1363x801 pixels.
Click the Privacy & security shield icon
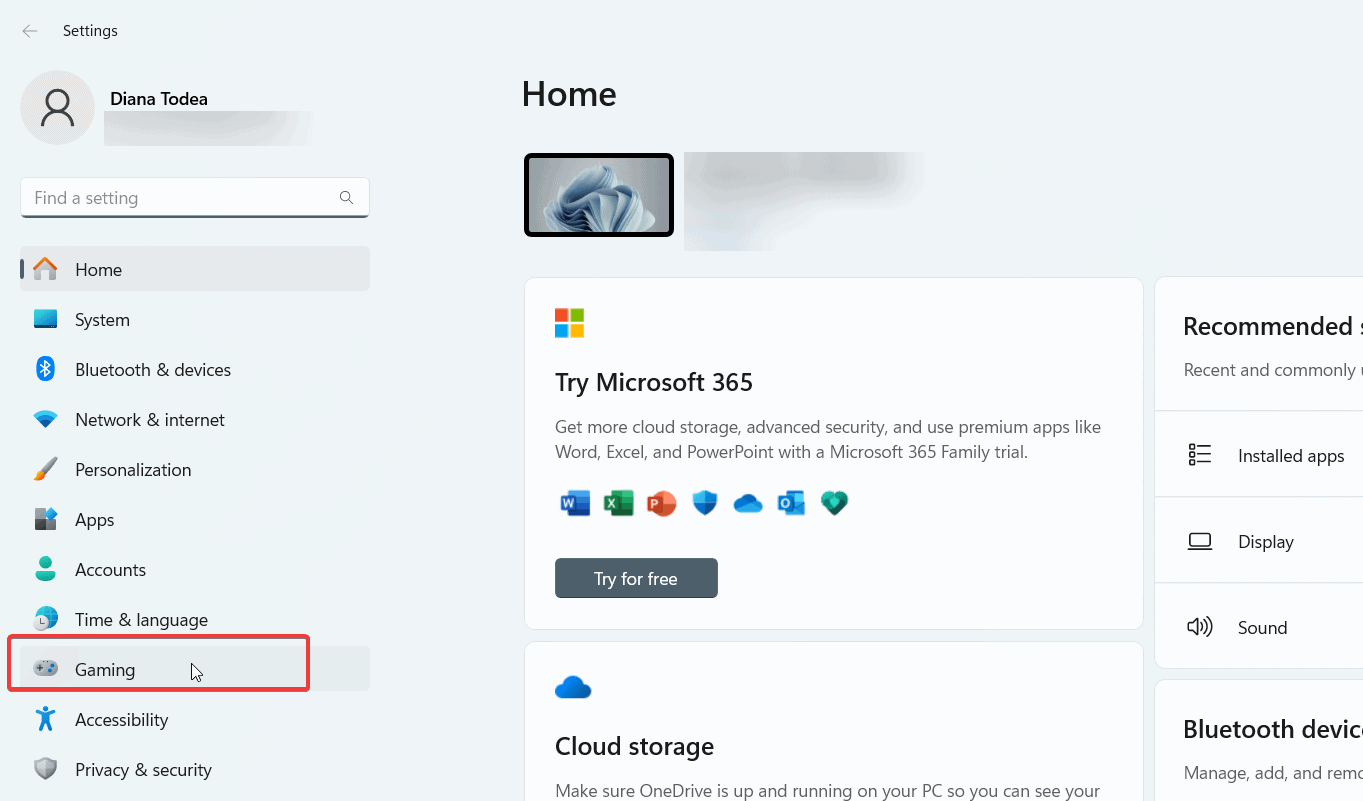tap(46, 769)
